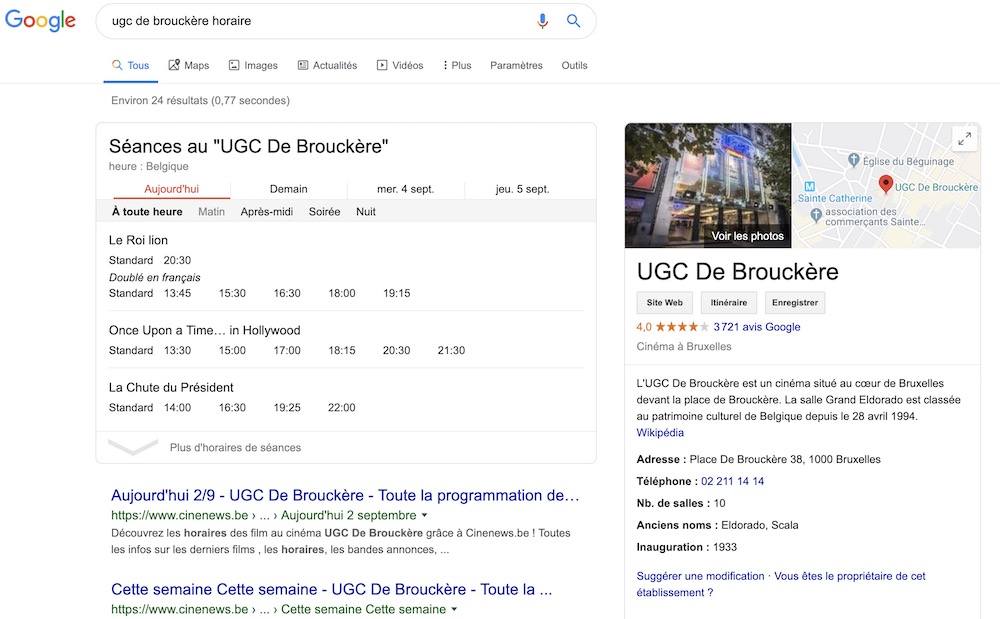Open 3 721 avis Google reviews
The width and height of the screenshot is (1000, 619).
coord(756,327)
